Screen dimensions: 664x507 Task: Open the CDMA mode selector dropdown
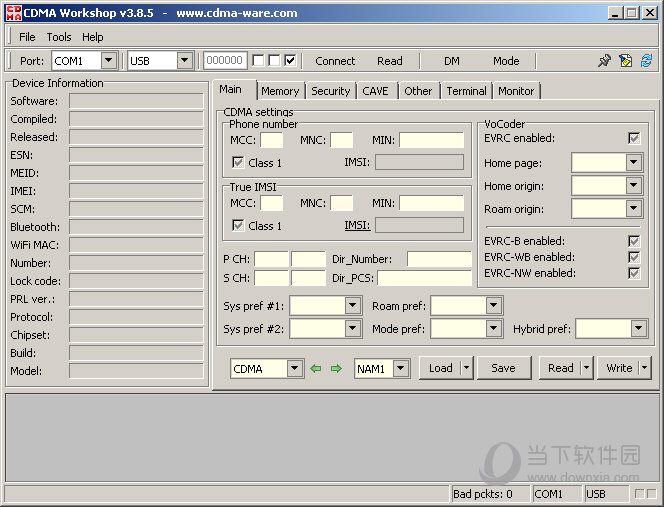pos(294,368)
